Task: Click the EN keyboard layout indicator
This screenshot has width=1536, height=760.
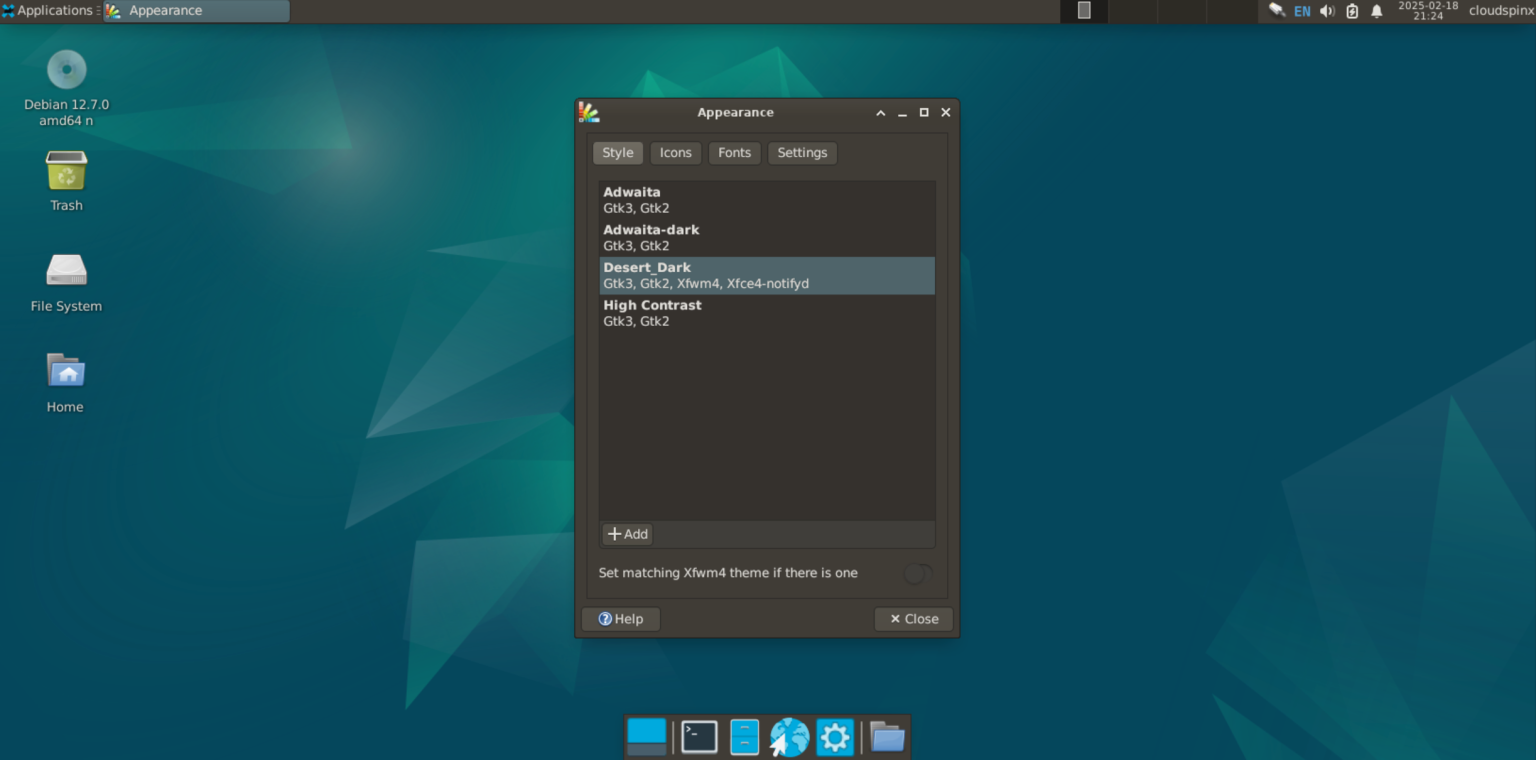Action: coord(1302,11)
